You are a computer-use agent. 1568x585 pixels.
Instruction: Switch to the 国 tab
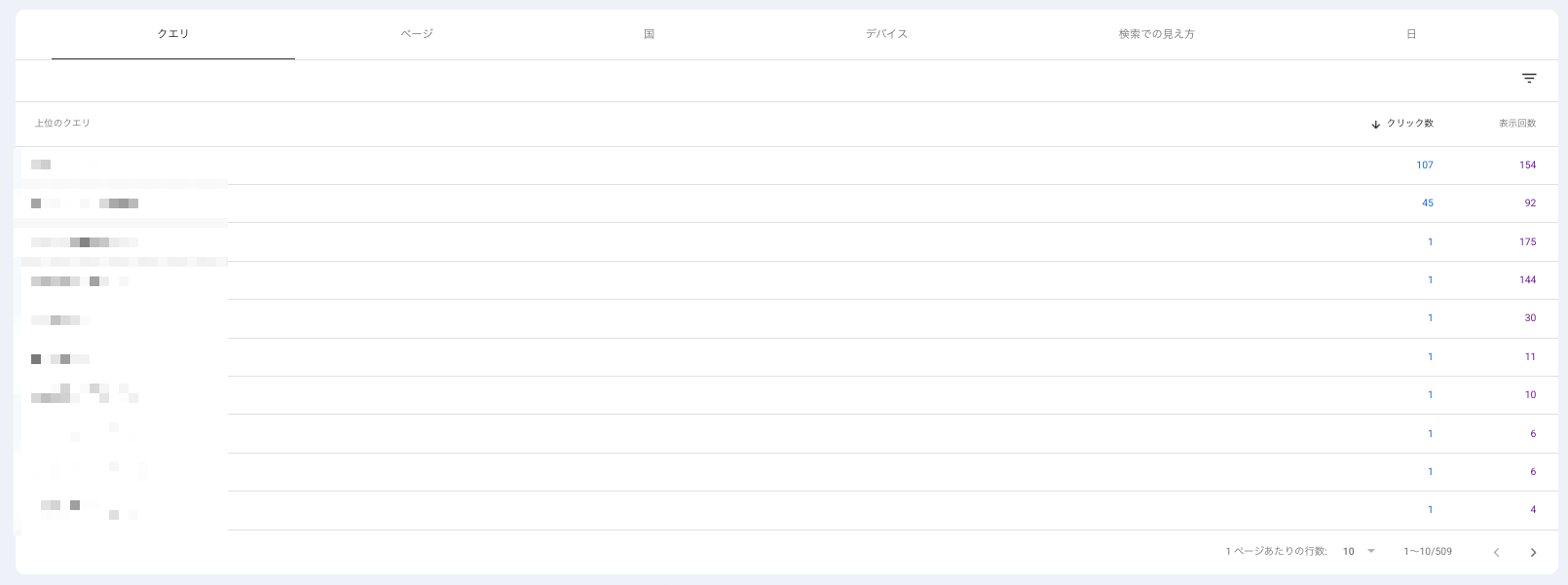(649, 34)
